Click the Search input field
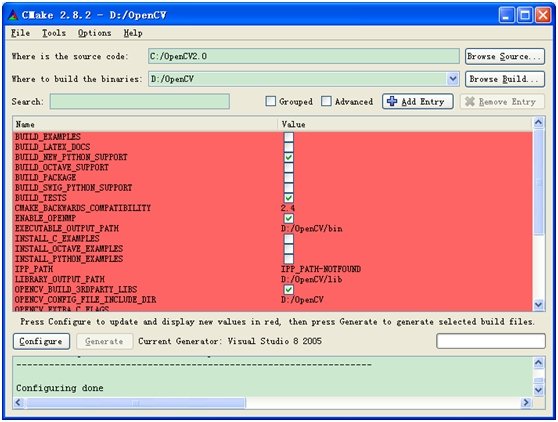The image size is (558, 422). [140, 101]
